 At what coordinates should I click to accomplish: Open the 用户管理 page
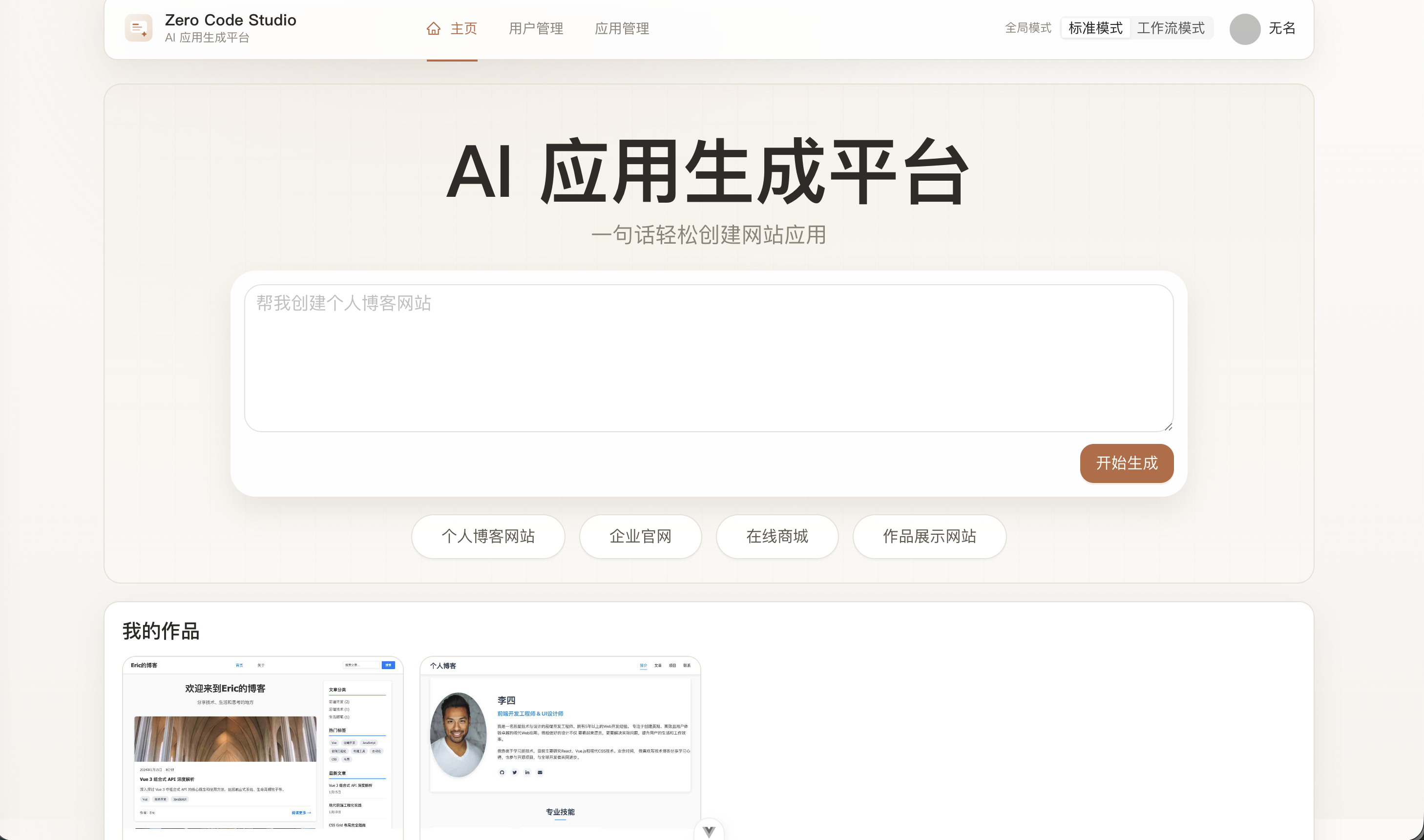(x=535, y=28)
